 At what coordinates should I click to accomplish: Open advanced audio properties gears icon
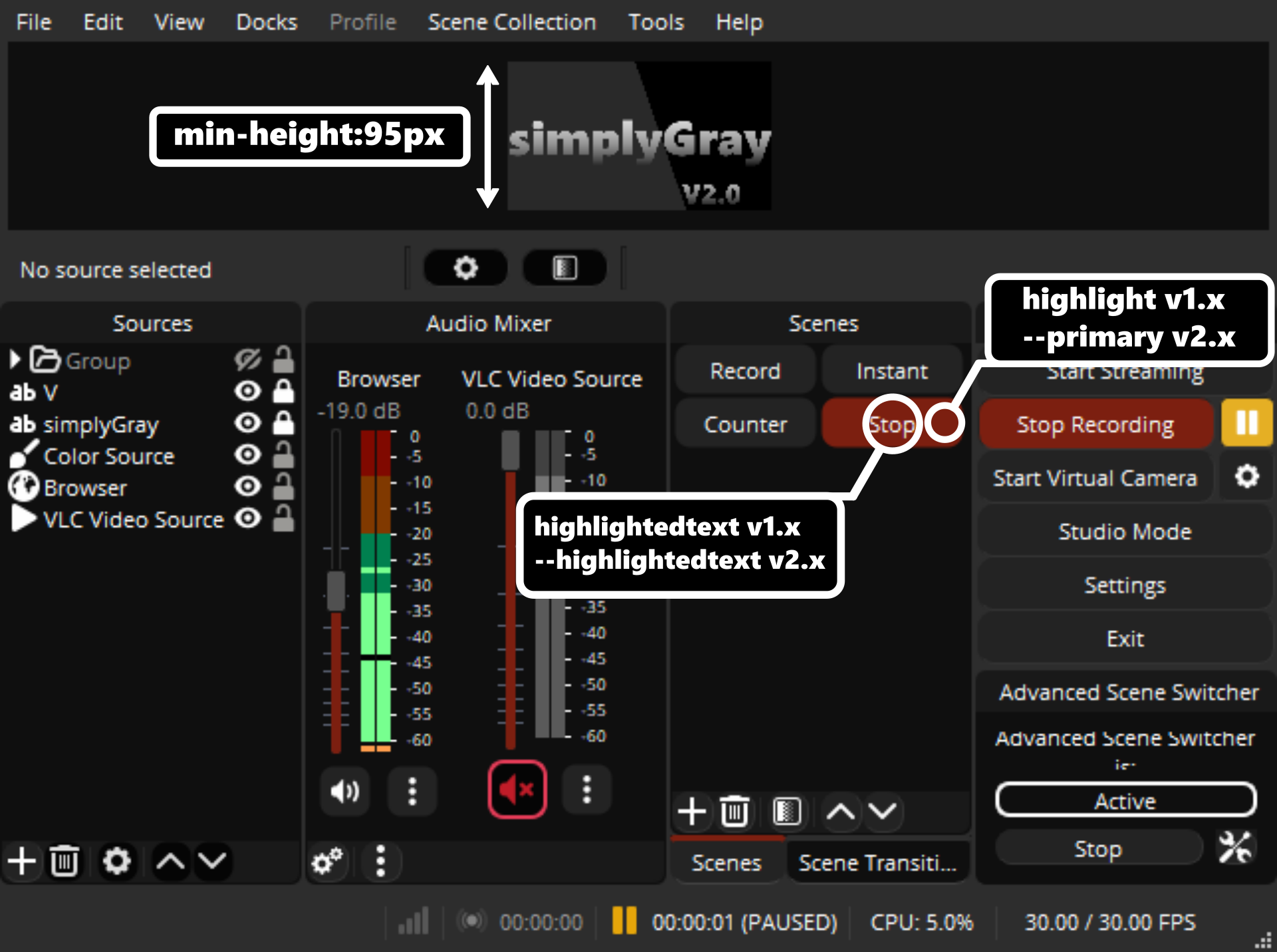pyautogui.click(x=327, y=862)
